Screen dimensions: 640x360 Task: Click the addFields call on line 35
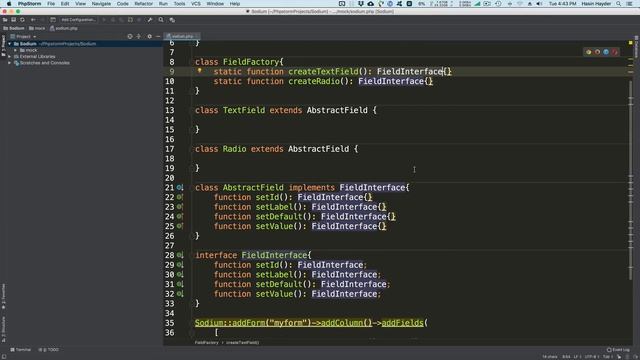(402, 323)
